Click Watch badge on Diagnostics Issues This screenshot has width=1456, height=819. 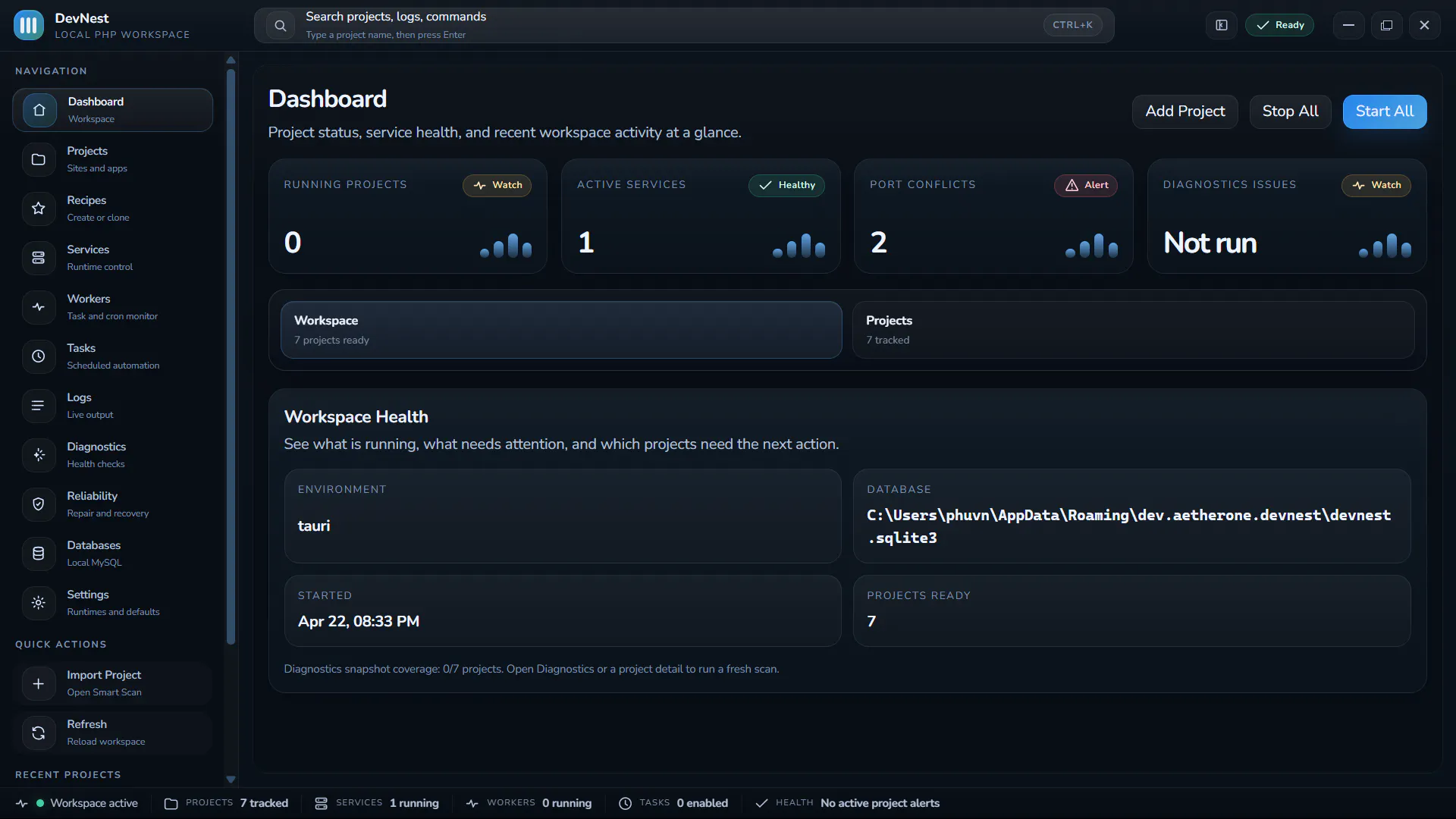coord(1376,185)
